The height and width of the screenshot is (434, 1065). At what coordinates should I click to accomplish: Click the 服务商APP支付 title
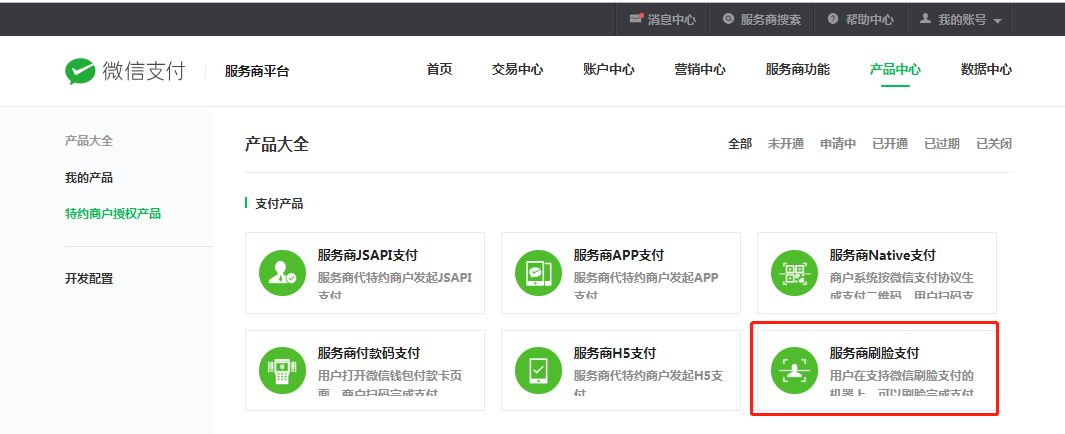coord(619,255)
